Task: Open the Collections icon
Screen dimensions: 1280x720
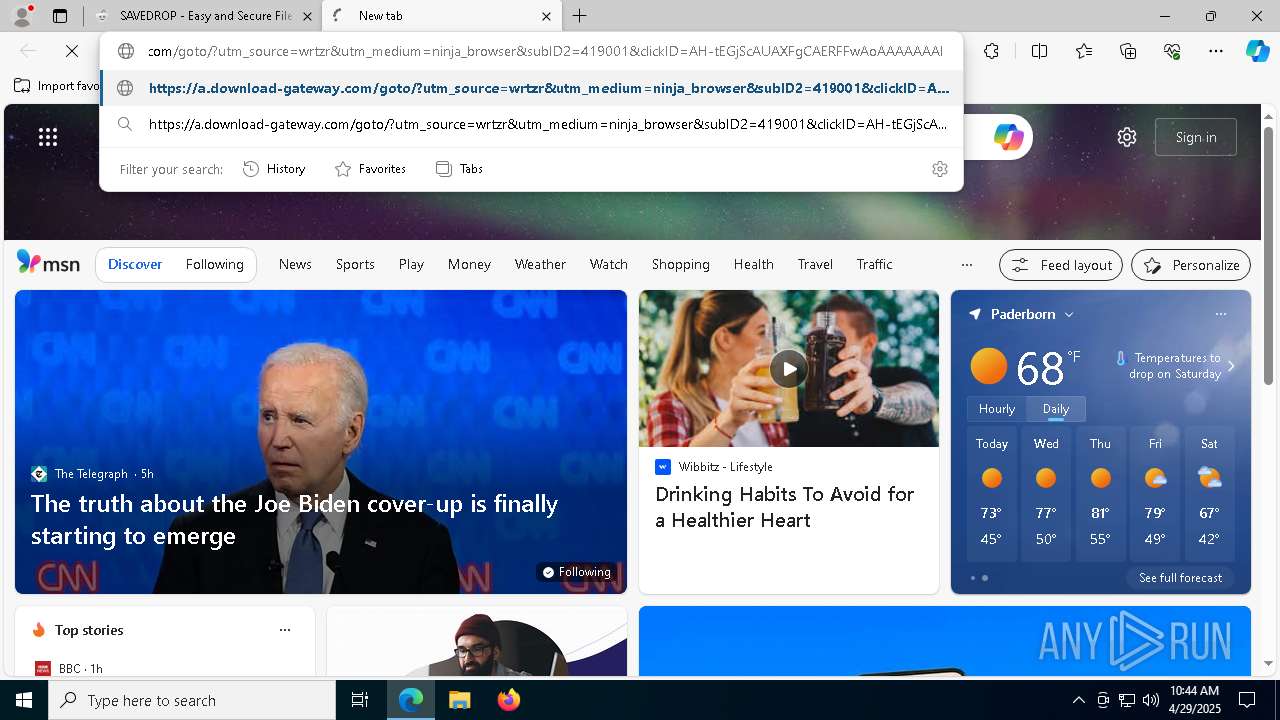Action: coord(1128,51)
